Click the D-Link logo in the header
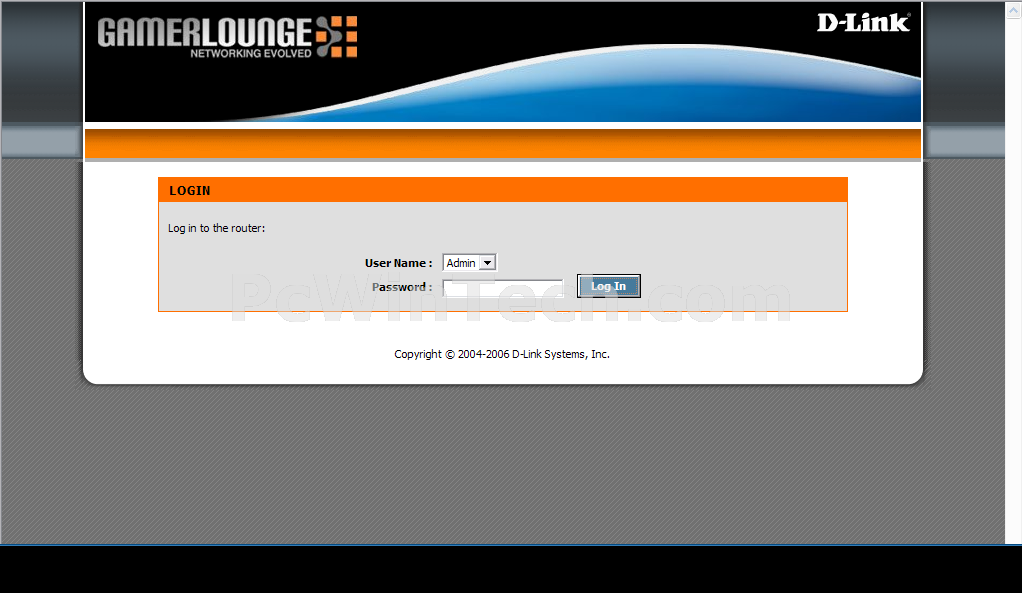 pyautogui.click(x=864, y=23)
